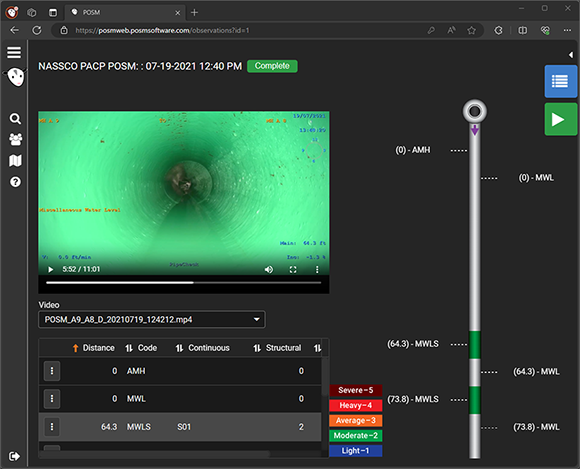Select (64.3) - MWL pipe label
This screenshot has width=580, height=469.
pos(536,372)
